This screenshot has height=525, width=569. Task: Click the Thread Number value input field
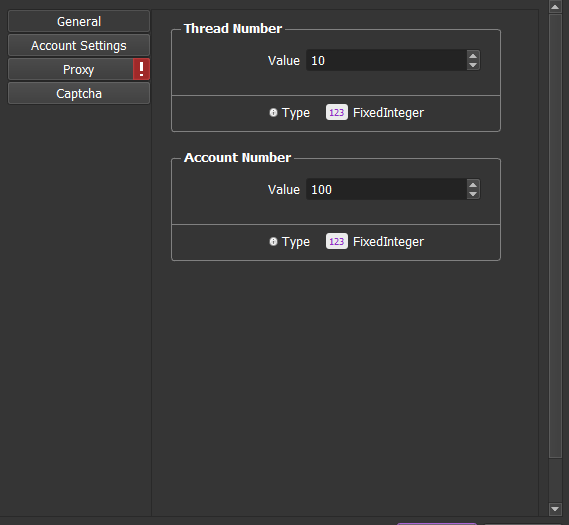pos(386,60)
